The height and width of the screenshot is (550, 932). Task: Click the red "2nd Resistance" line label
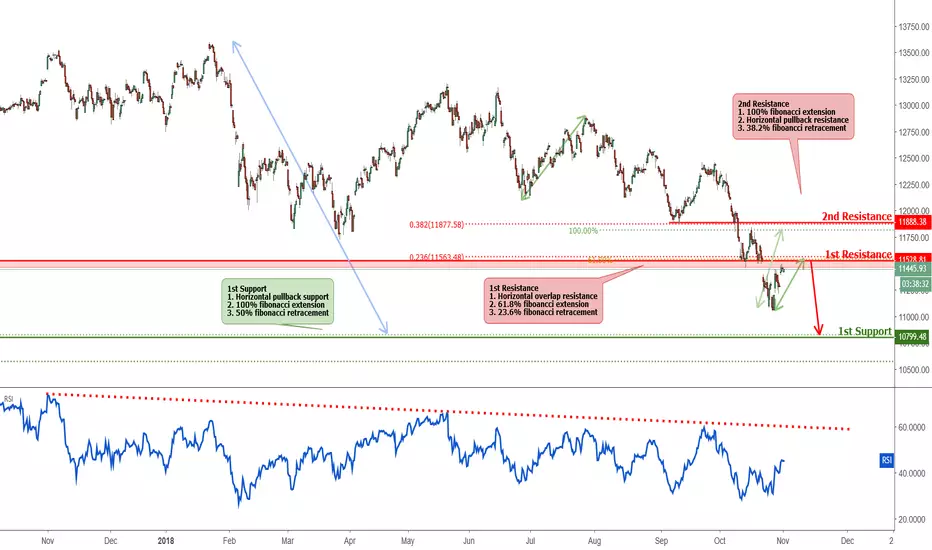coord(857,216)
